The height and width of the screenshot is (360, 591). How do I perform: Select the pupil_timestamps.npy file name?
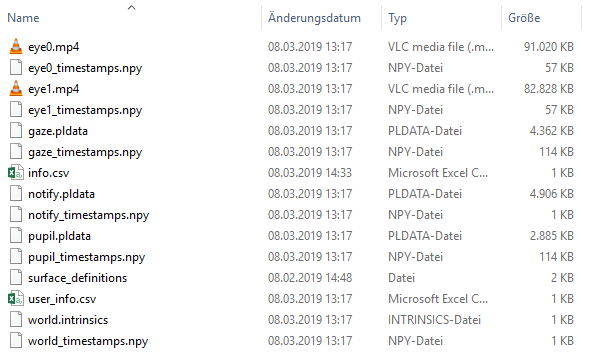(x=87, y=257)
